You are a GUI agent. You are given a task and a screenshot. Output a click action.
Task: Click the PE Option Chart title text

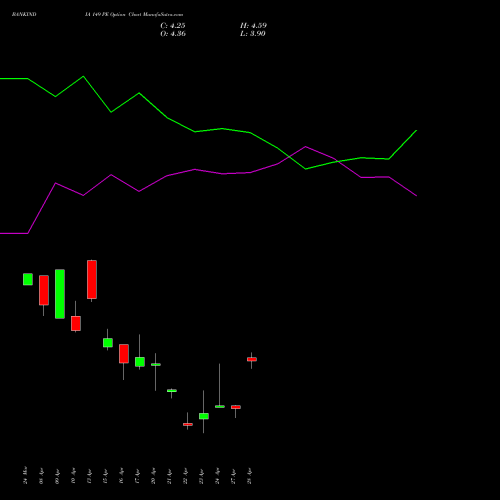tap(134, 15)
